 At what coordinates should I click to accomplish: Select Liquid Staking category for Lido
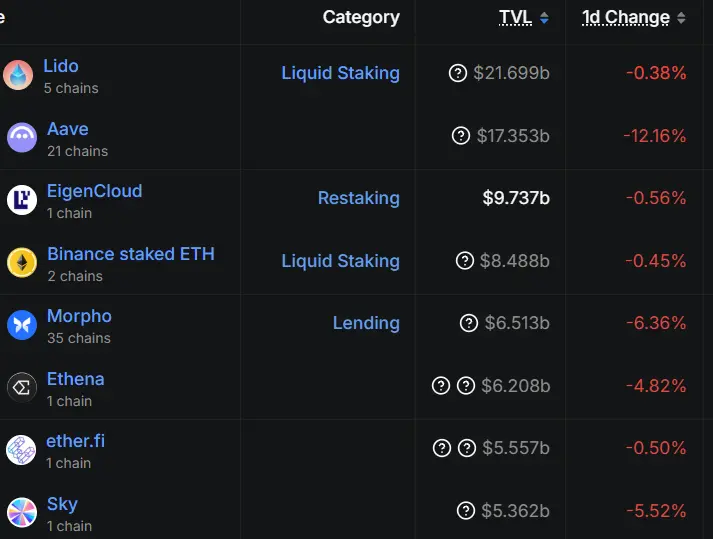340,73
